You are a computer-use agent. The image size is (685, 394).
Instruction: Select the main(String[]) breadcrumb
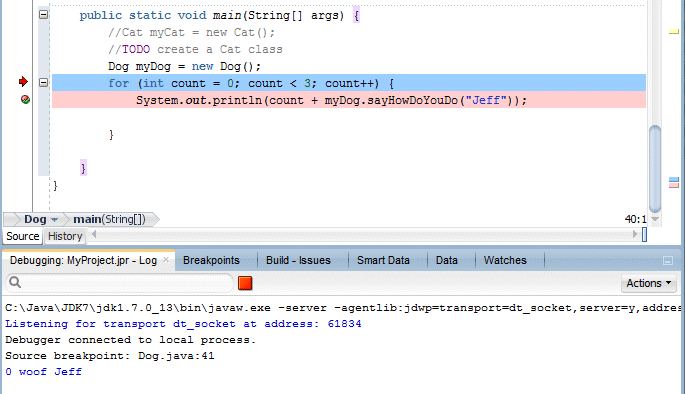[109, 219]
